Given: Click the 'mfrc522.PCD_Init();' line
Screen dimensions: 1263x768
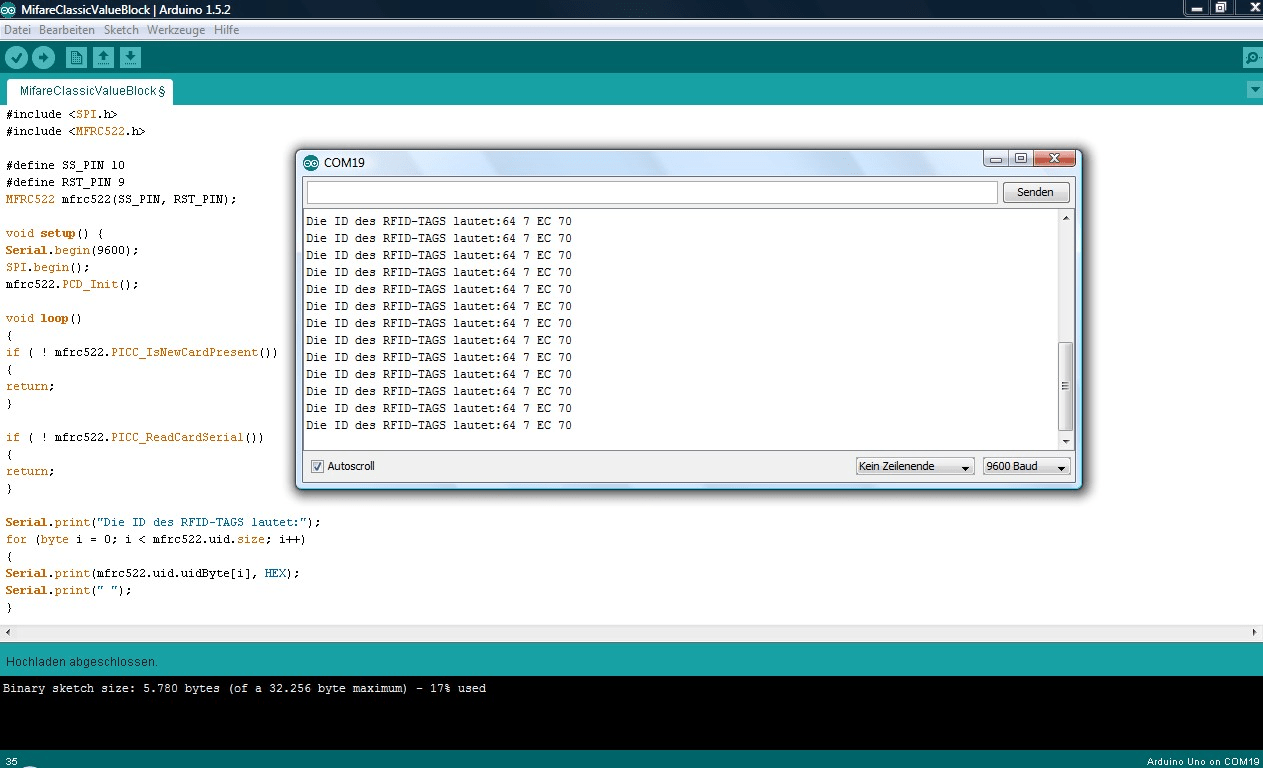Looking at the screenshot, I should coord(72,284).
